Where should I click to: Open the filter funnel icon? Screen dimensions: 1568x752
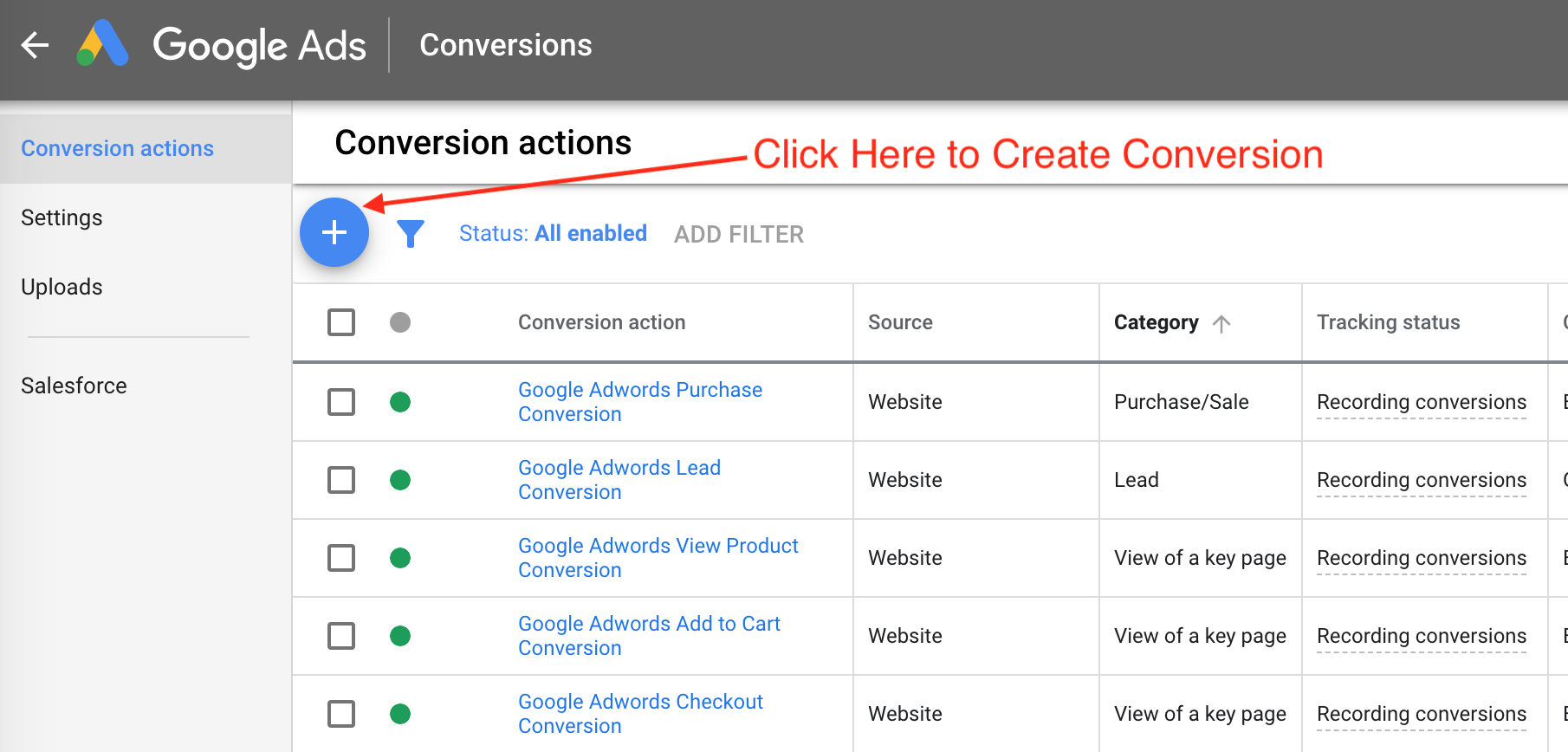[411, 233]
